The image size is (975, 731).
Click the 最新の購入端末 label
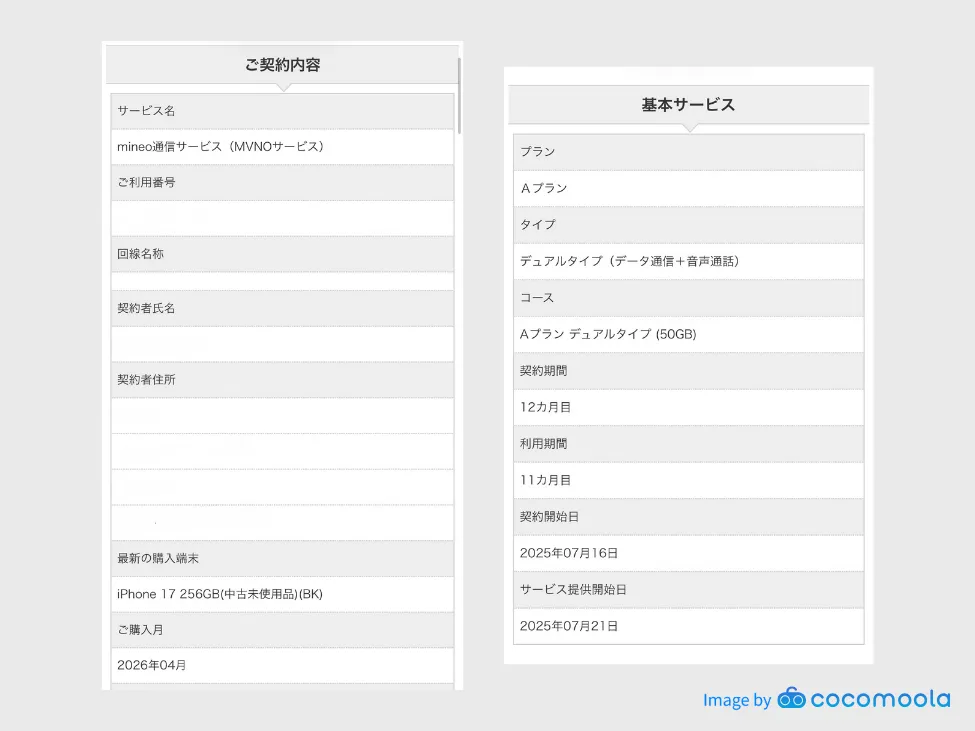click(x=158, y=558)
